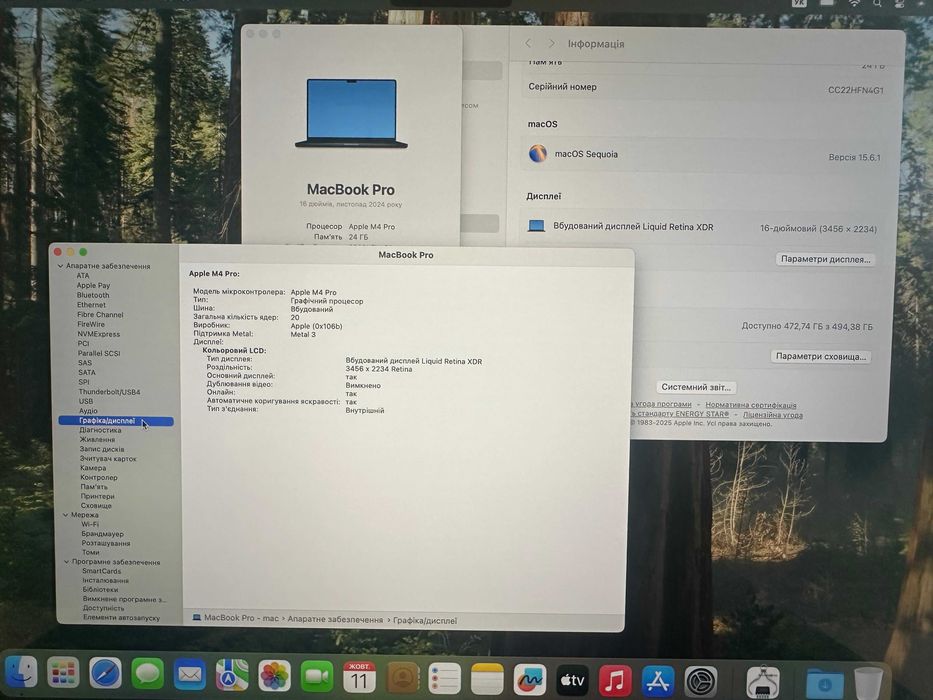Select Пам'ять in the sidebar
This screenshot has width=933, height=700.
(x=94, y=487)
